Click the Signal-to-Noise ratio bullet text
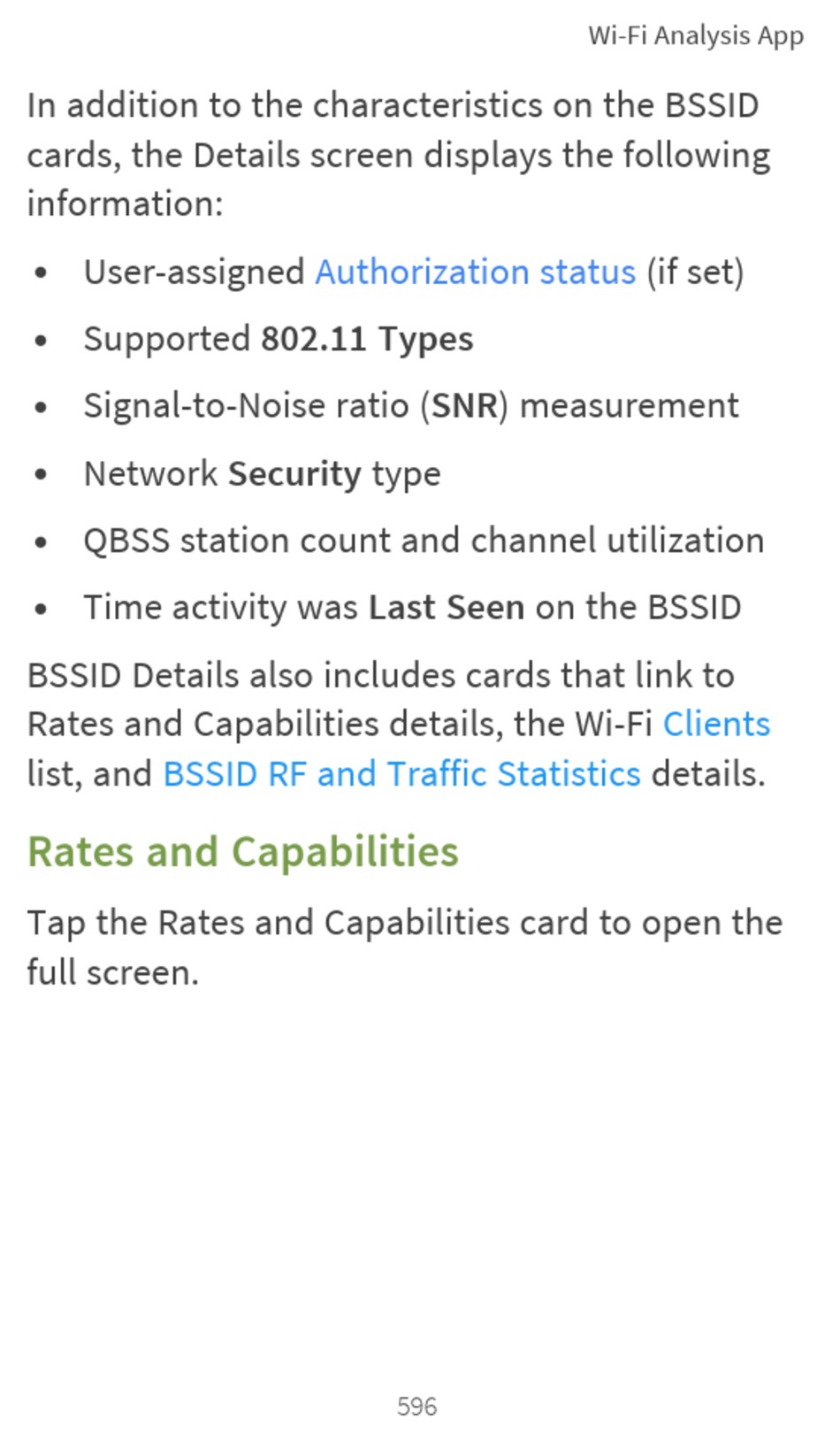Viewport: 840px width, 1435px height. coord(411,407)
